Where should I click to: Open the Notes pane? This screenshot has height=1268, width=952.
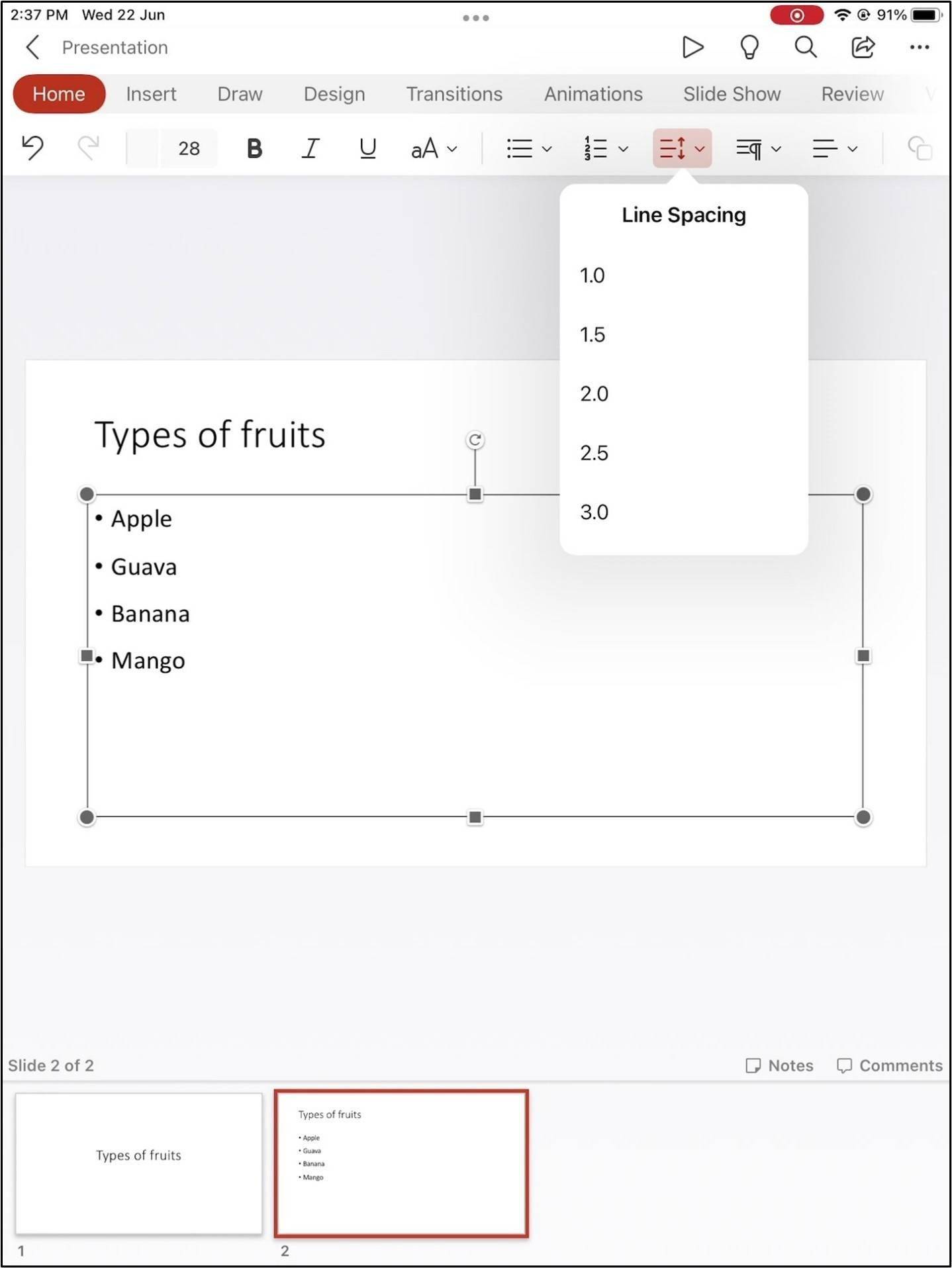point(779,1065)
